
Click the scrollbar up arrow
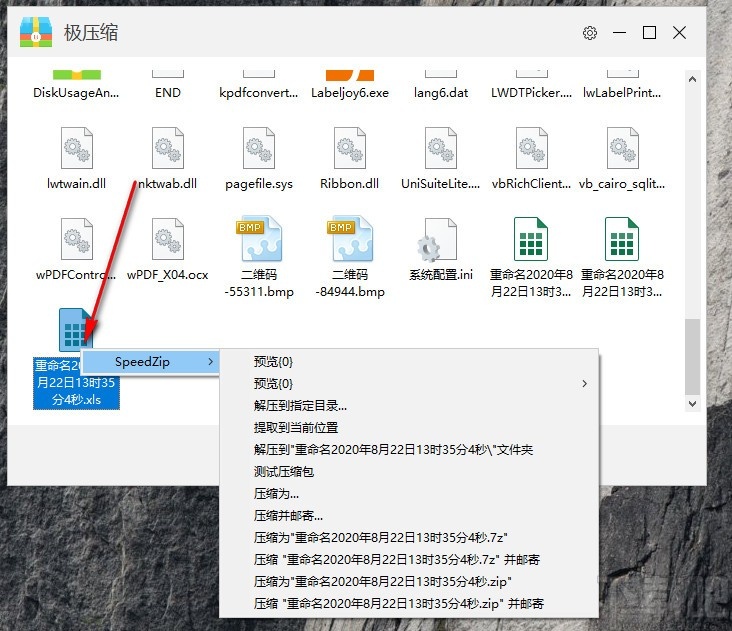(x=692, y=79)
